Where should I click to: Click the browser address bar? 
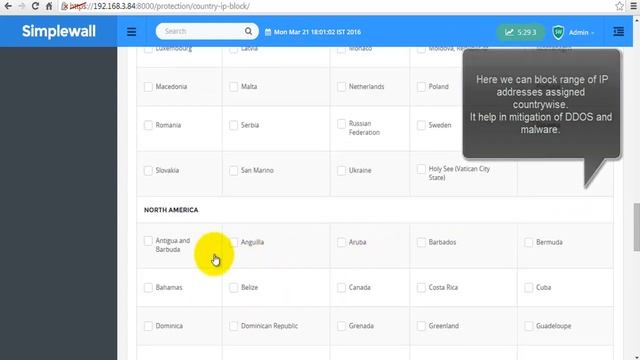click(x=335, y=6)
